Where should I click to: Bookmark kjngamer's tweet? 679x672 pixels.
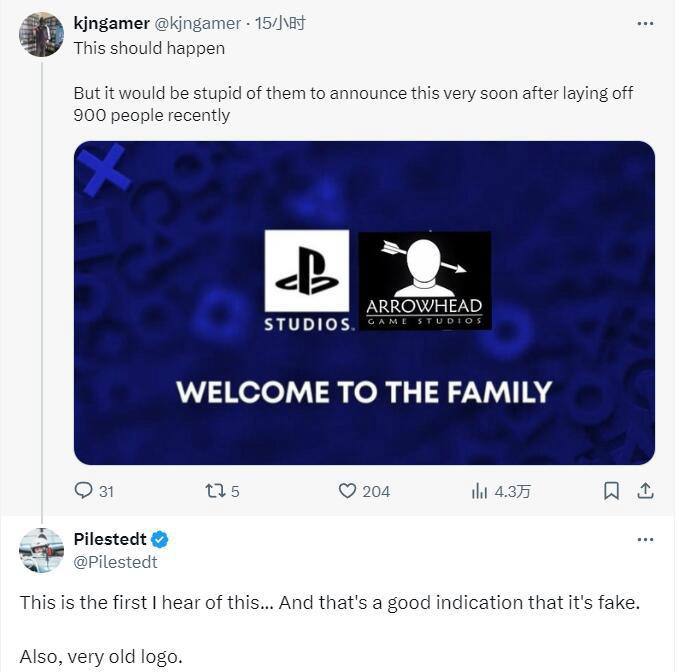click(612, 491)
